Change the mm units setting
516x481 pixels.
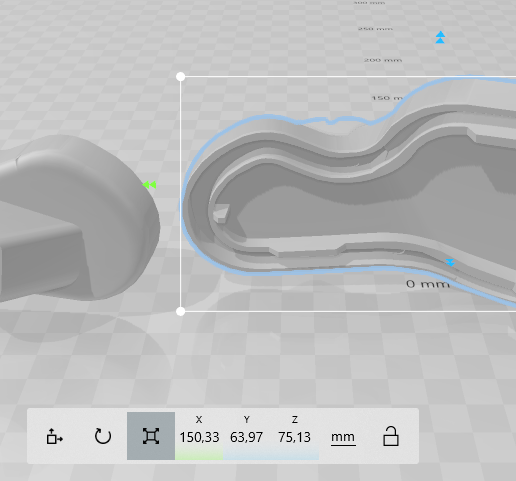click(343, 437)
